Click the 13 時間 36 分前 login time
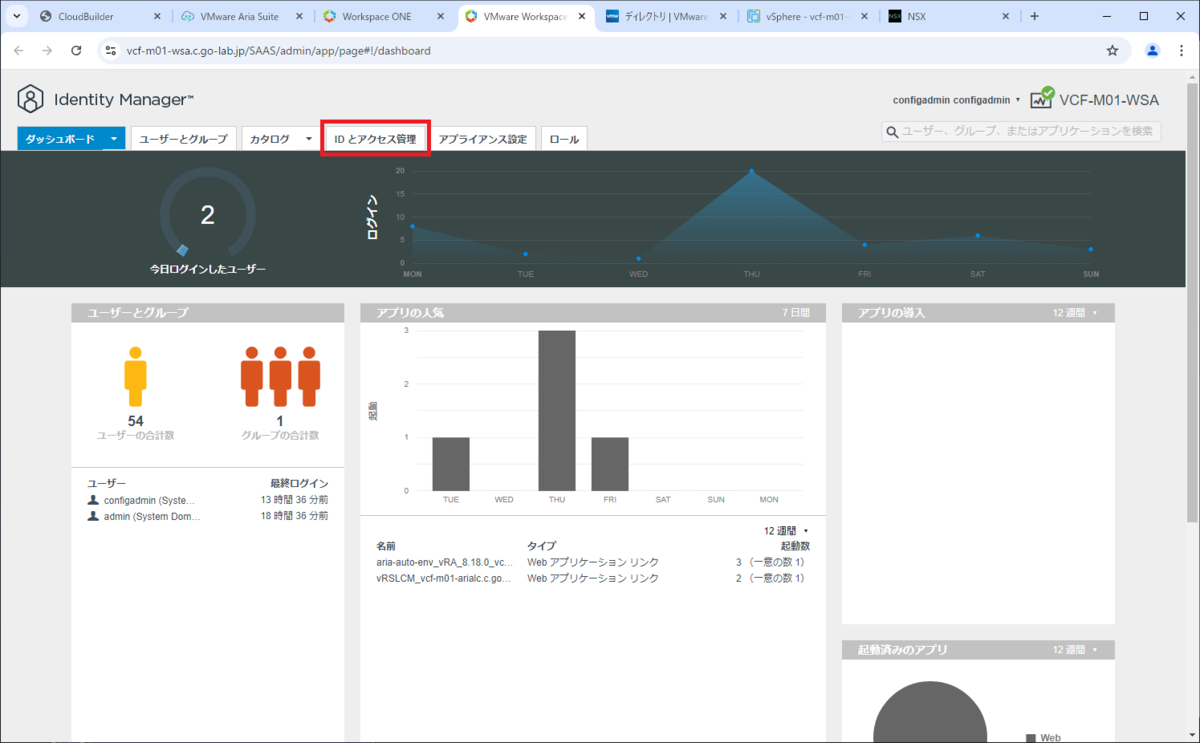 [295, 500]
